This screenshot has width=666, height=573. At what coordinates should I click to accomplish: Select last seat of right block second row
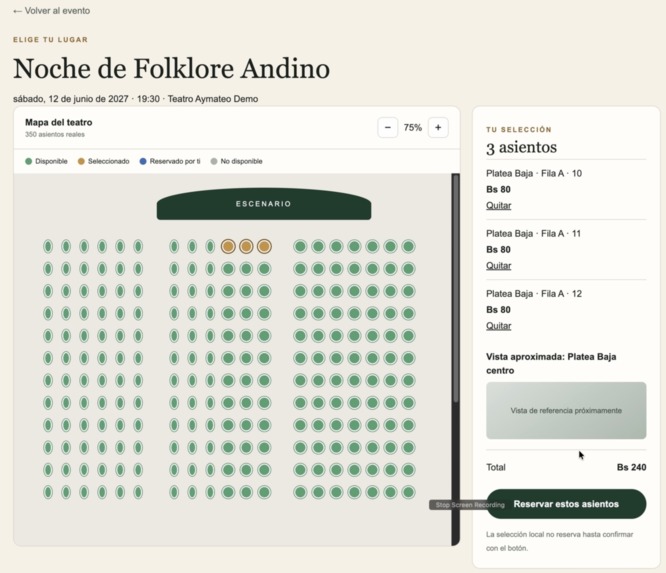(x=408, y=269)
